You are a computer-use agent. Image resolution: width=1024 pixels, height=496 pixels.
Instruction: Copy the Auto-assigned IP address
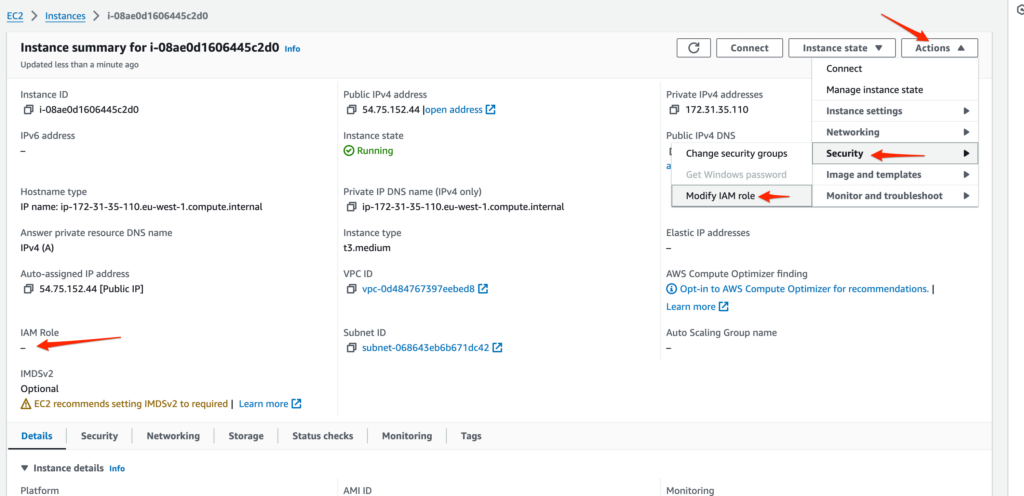(x=28, y=288)
